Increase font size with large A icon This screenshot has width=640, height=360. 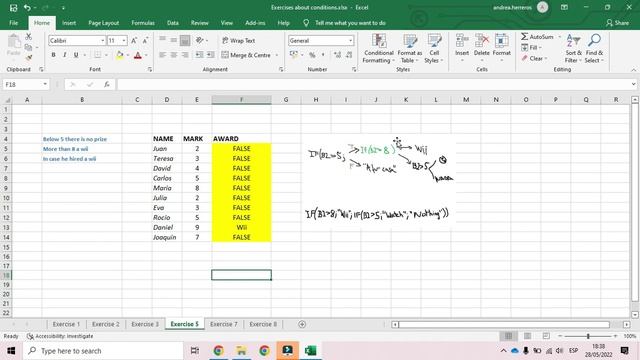(x=134, y=40)
